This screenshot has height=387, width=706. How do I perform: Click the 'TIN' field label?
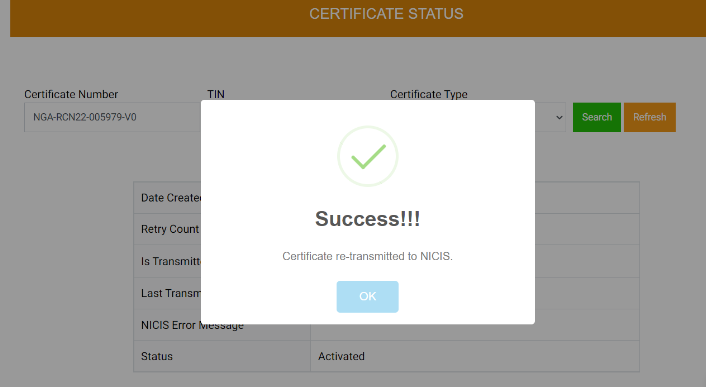pyautogui.click(x=216, y=94)
